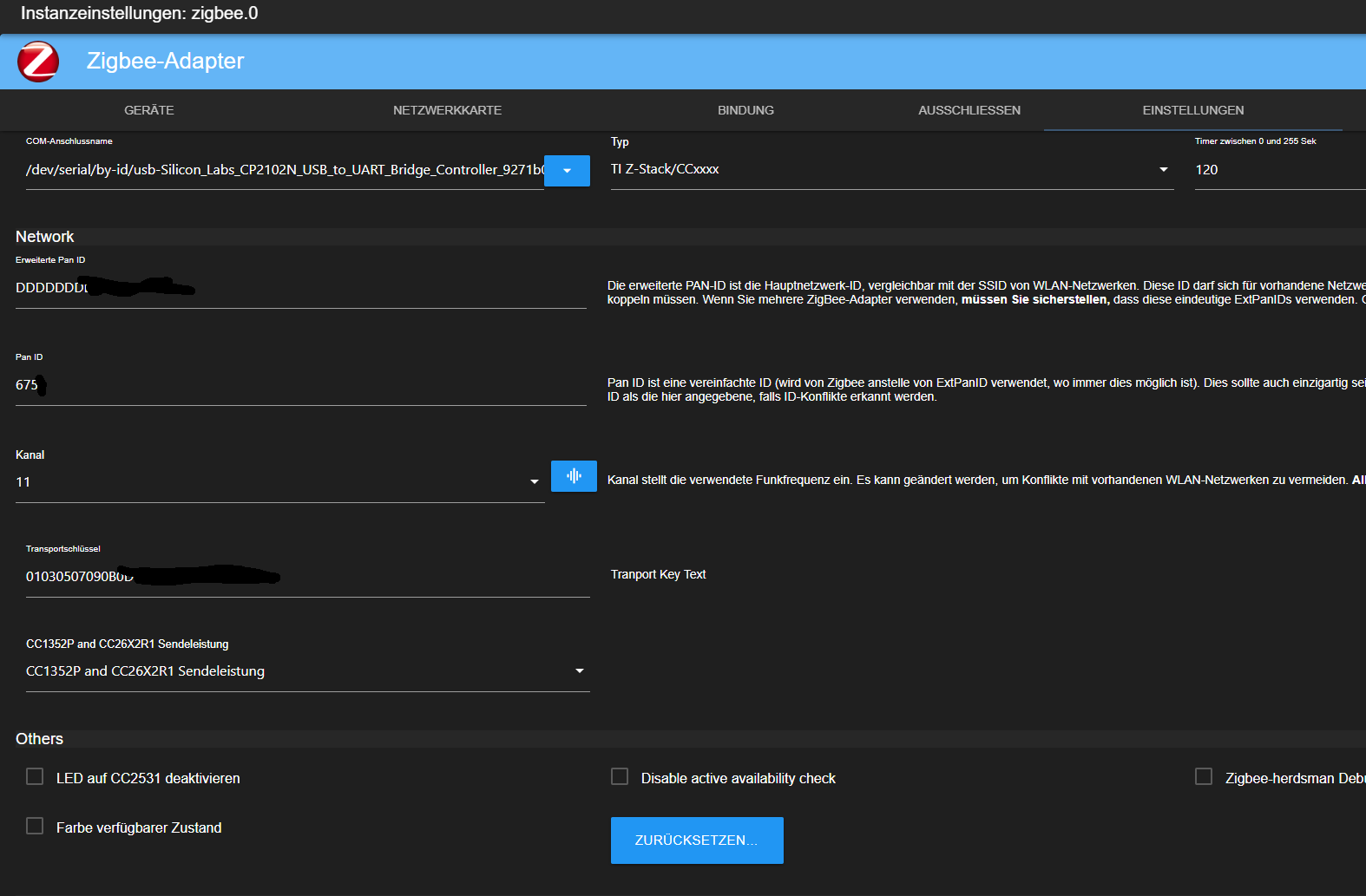Screen dimensions: 1366x896
Task: Open the COM port selection dropdown button
Action: 567,171
